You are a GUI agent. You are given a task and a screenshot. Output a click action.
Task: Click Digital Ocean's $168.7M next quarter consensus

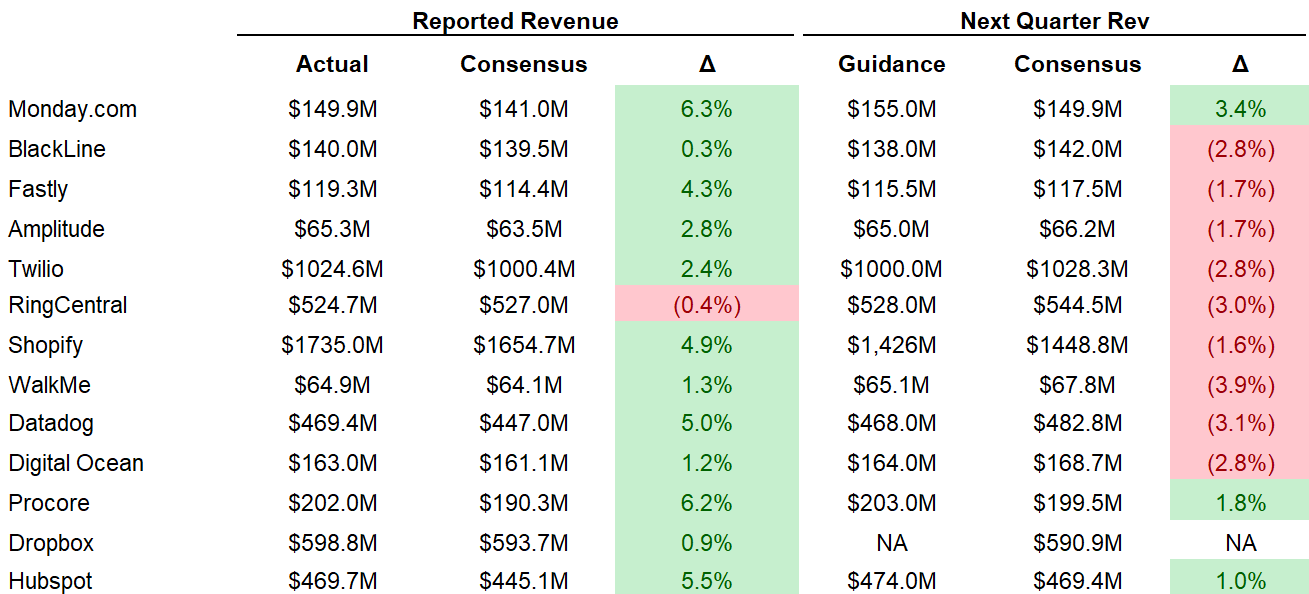click(1077, 463)
